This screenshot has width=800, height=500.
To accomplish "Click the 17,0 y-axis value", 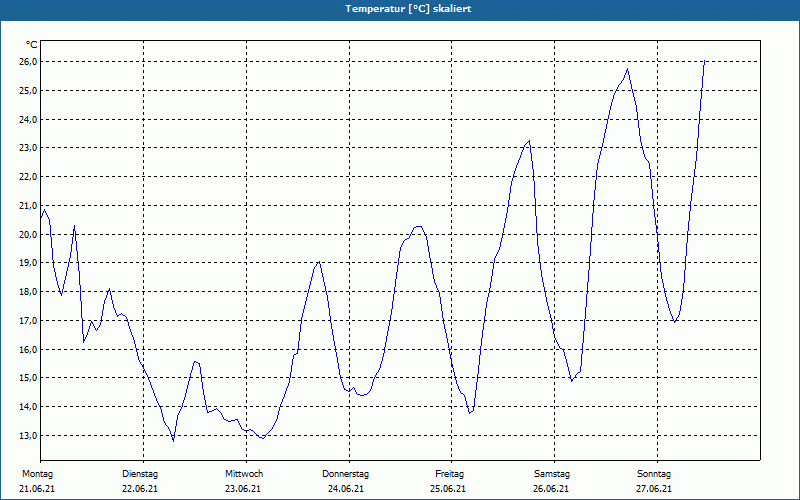I will [28, 321].
